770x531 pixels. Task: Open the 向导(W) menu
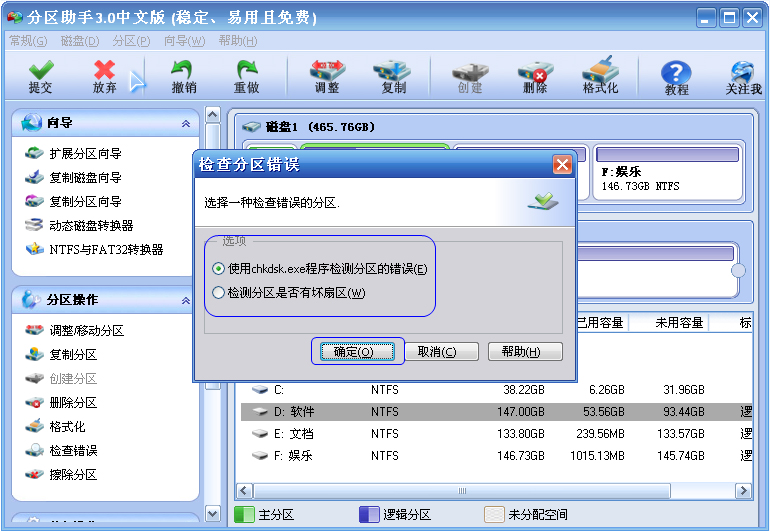click(x=184, y=41)
